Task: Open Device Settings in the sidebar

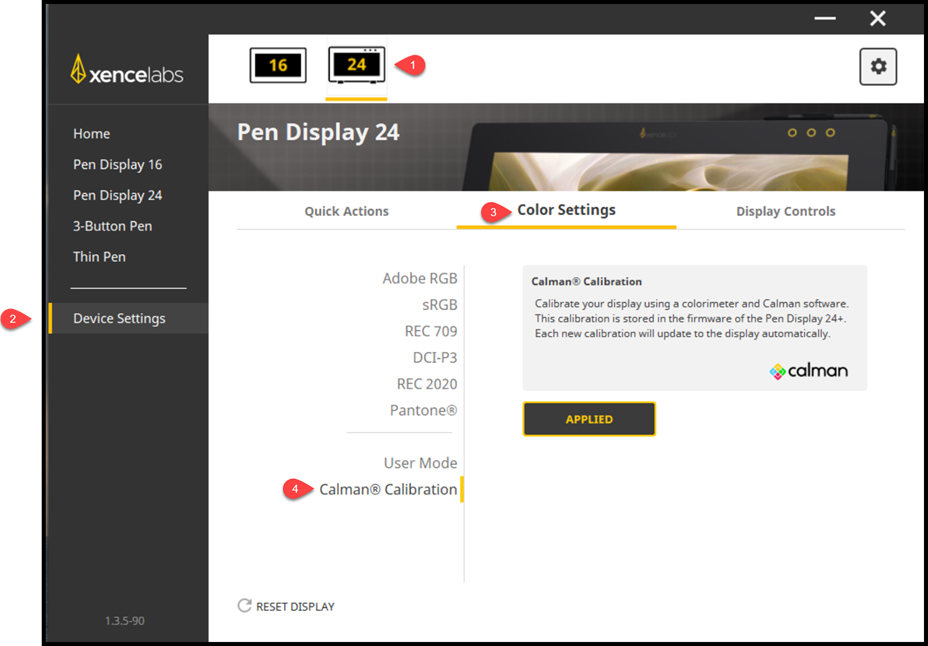Action: click(128, 318)
